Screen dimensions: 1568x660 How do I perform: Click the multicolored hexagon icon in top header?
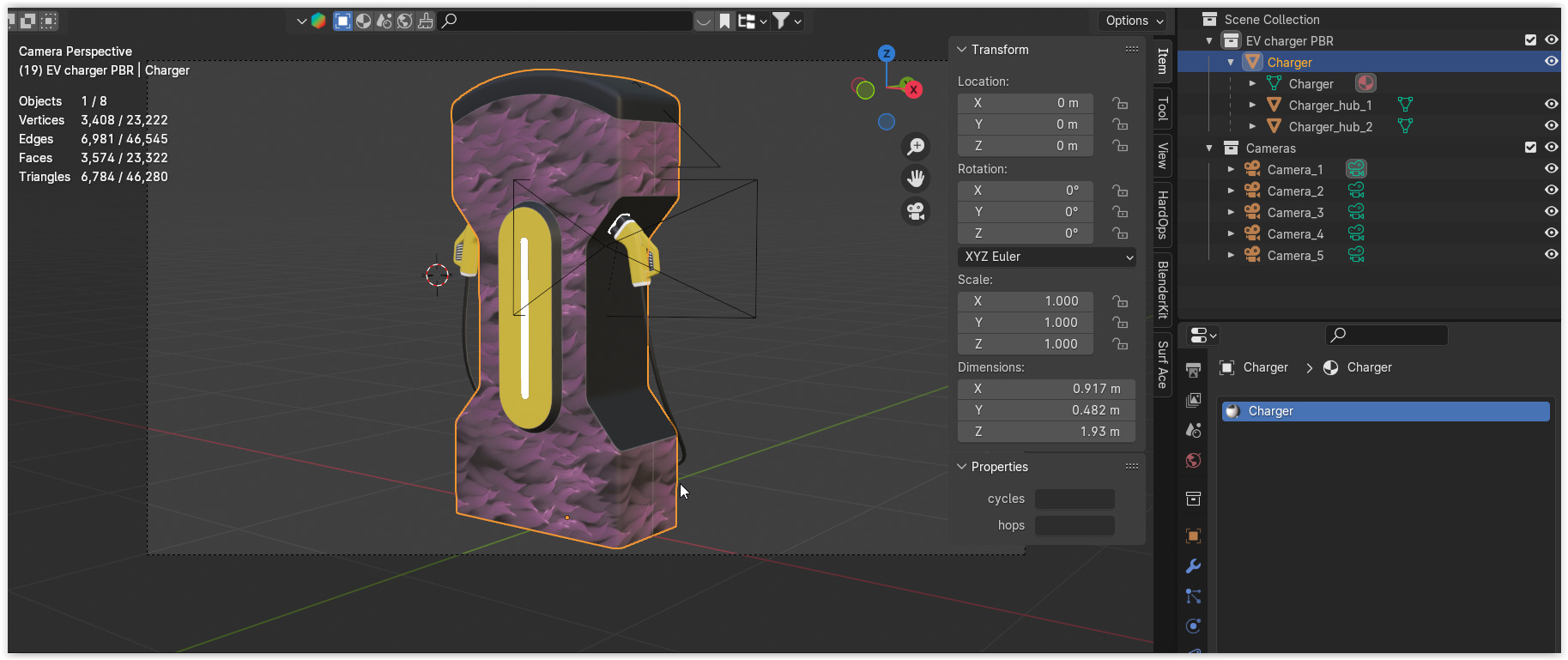tap(318, 21)
